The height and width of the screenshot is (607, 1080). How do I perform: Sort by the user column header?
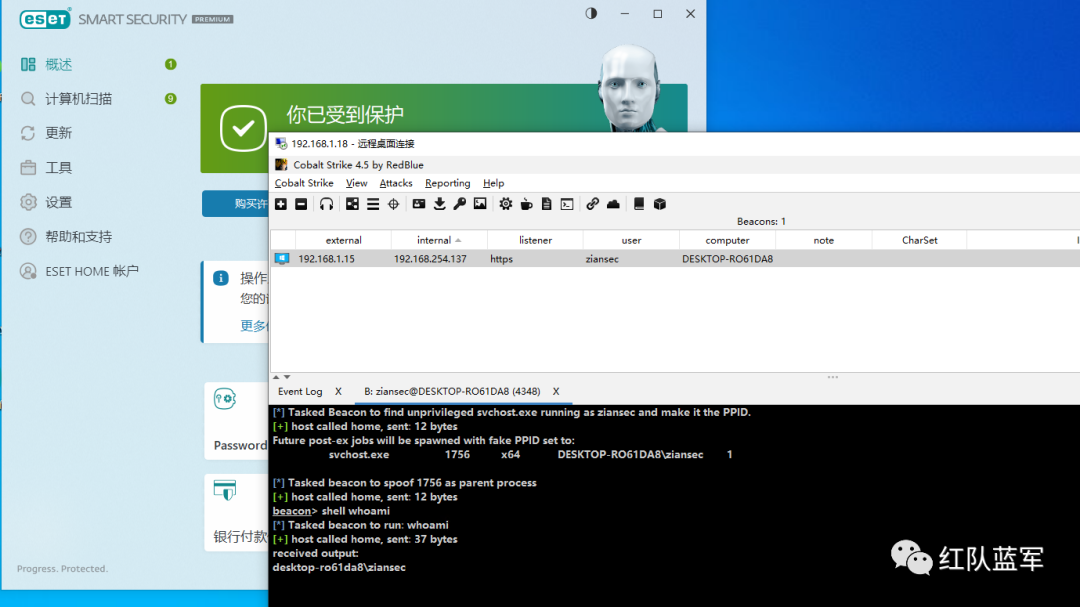(631, 240)
